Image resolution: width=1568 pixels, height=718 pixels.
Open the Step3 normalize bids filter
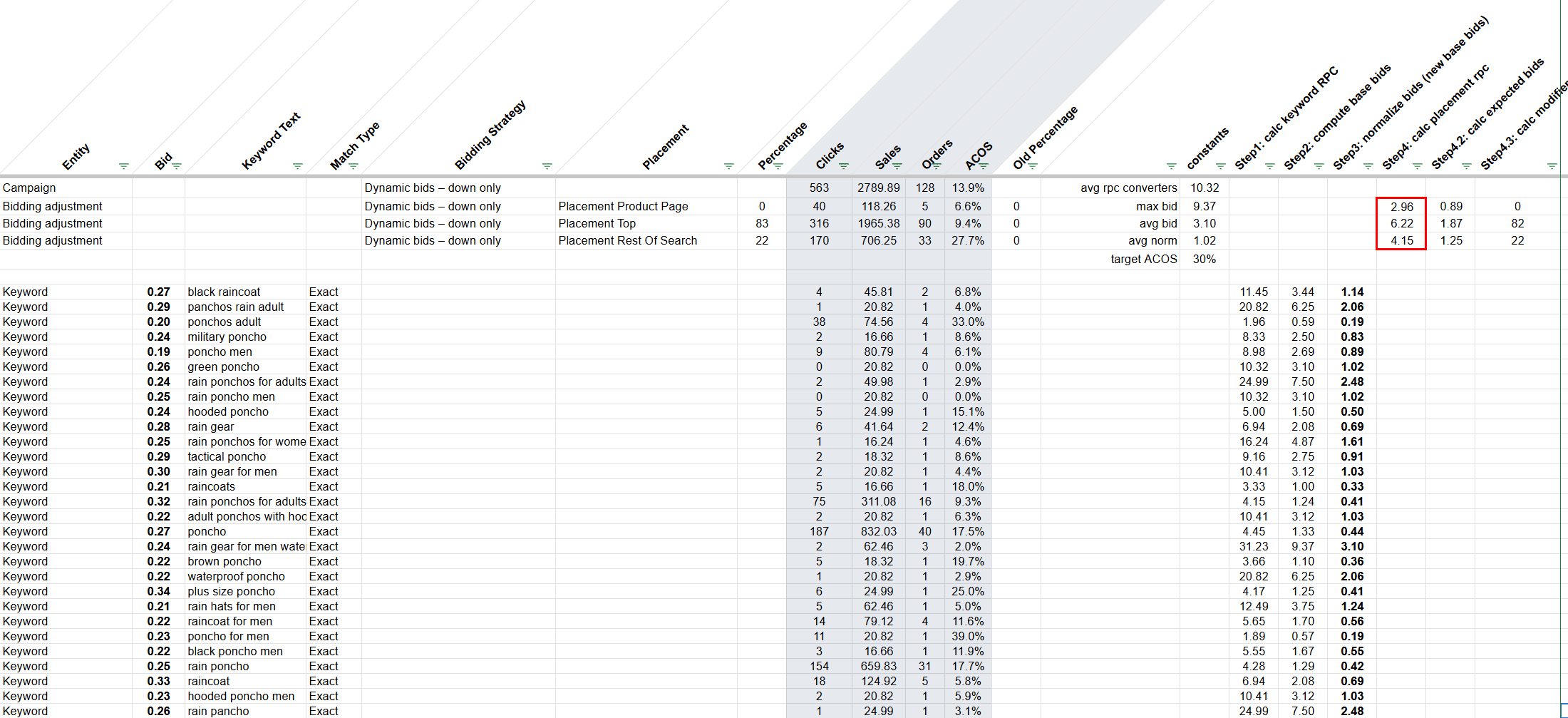pyautogui.click(x=1368, y=166)
